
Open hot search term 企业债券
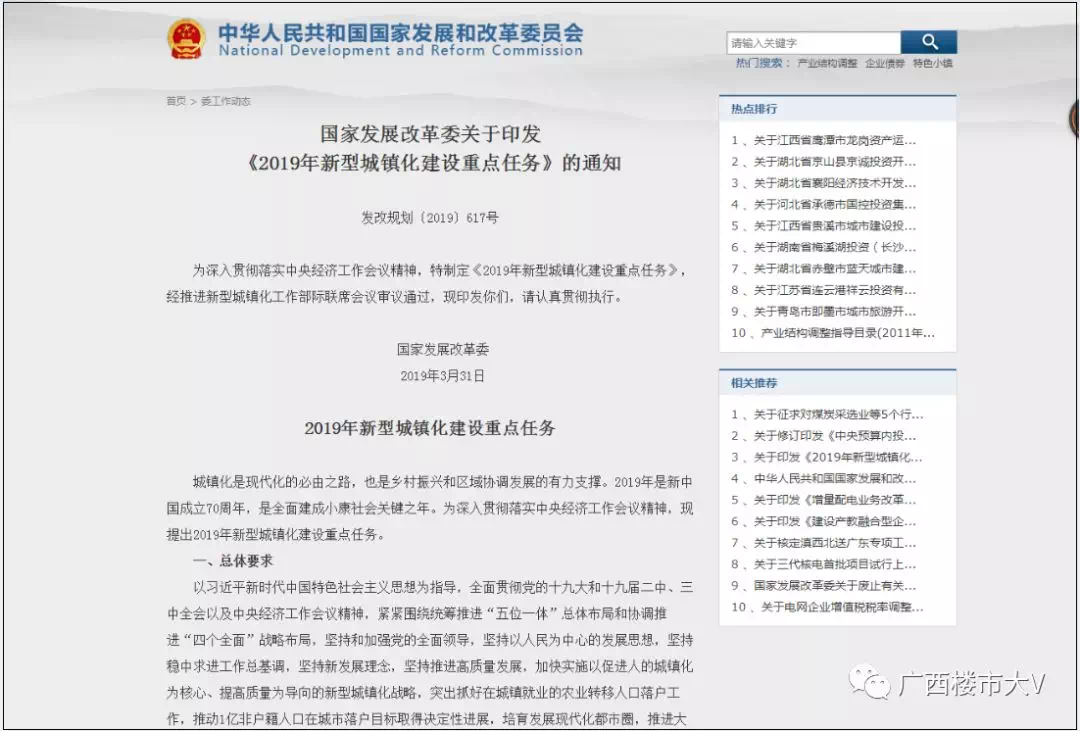[x=884, y=63]
